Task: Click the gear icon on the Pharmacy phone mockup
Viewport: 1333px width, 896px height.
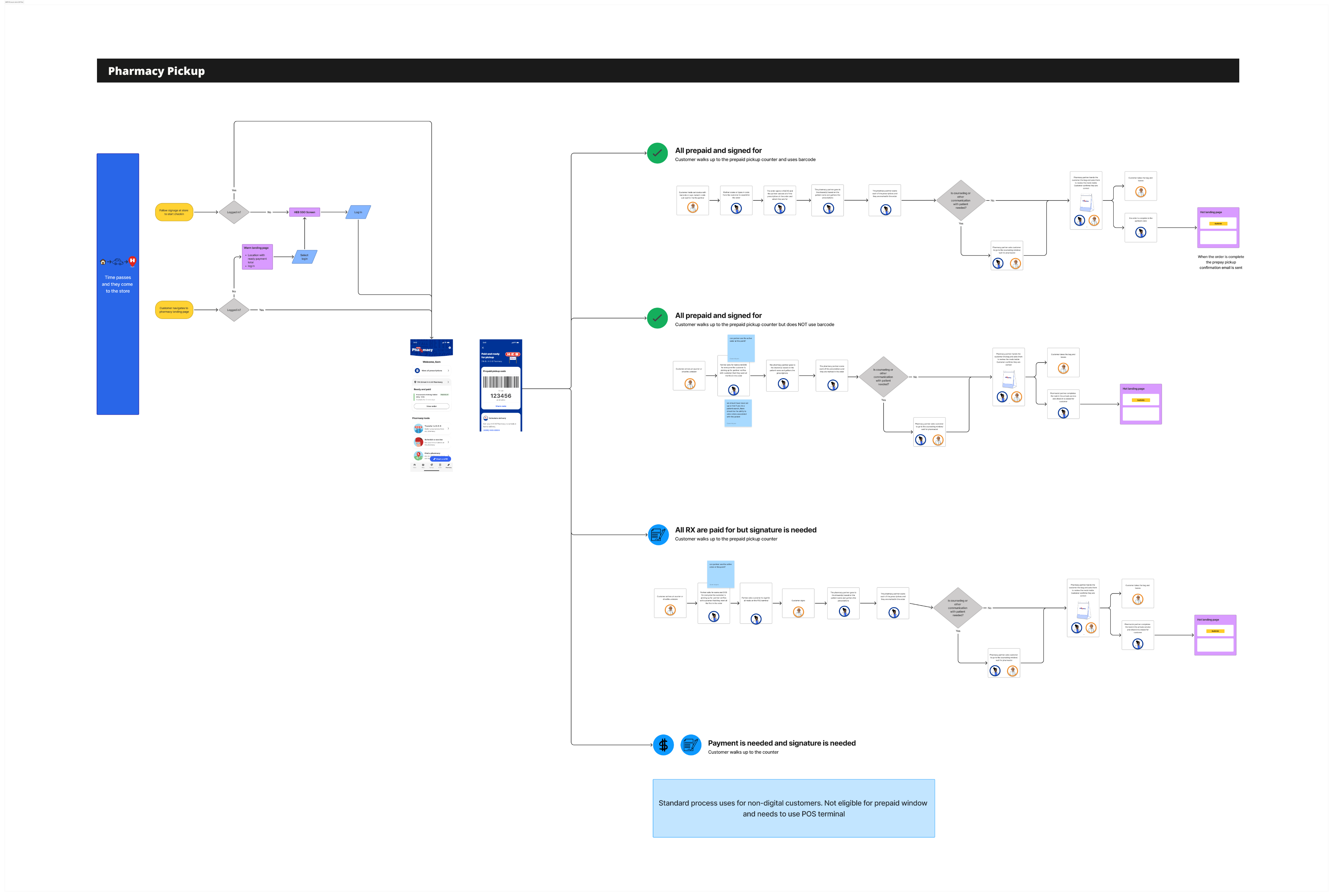Action: [450, 347]
